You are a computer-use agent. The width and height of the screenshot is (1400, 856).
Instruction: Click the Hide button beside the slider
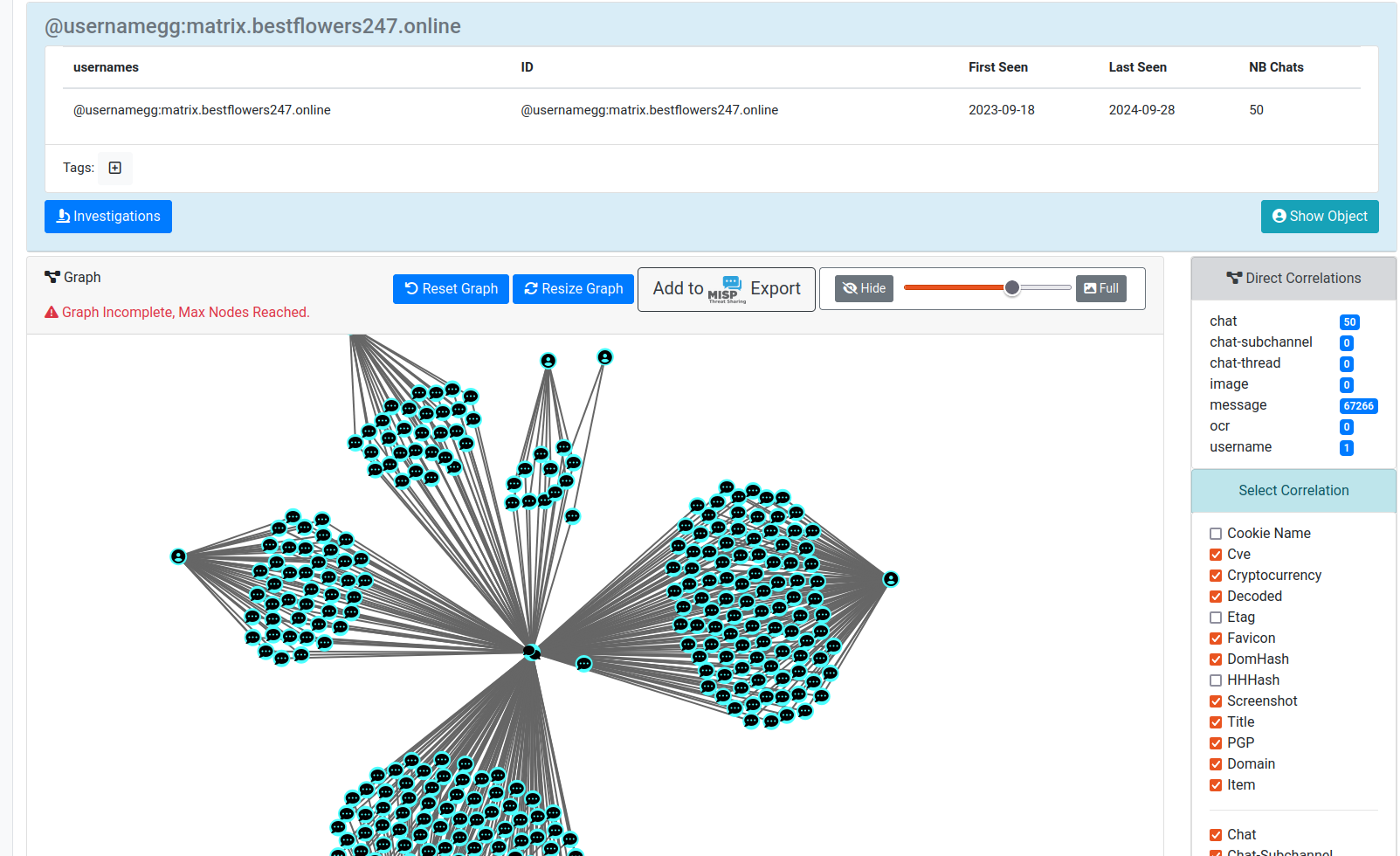point(864,288)
